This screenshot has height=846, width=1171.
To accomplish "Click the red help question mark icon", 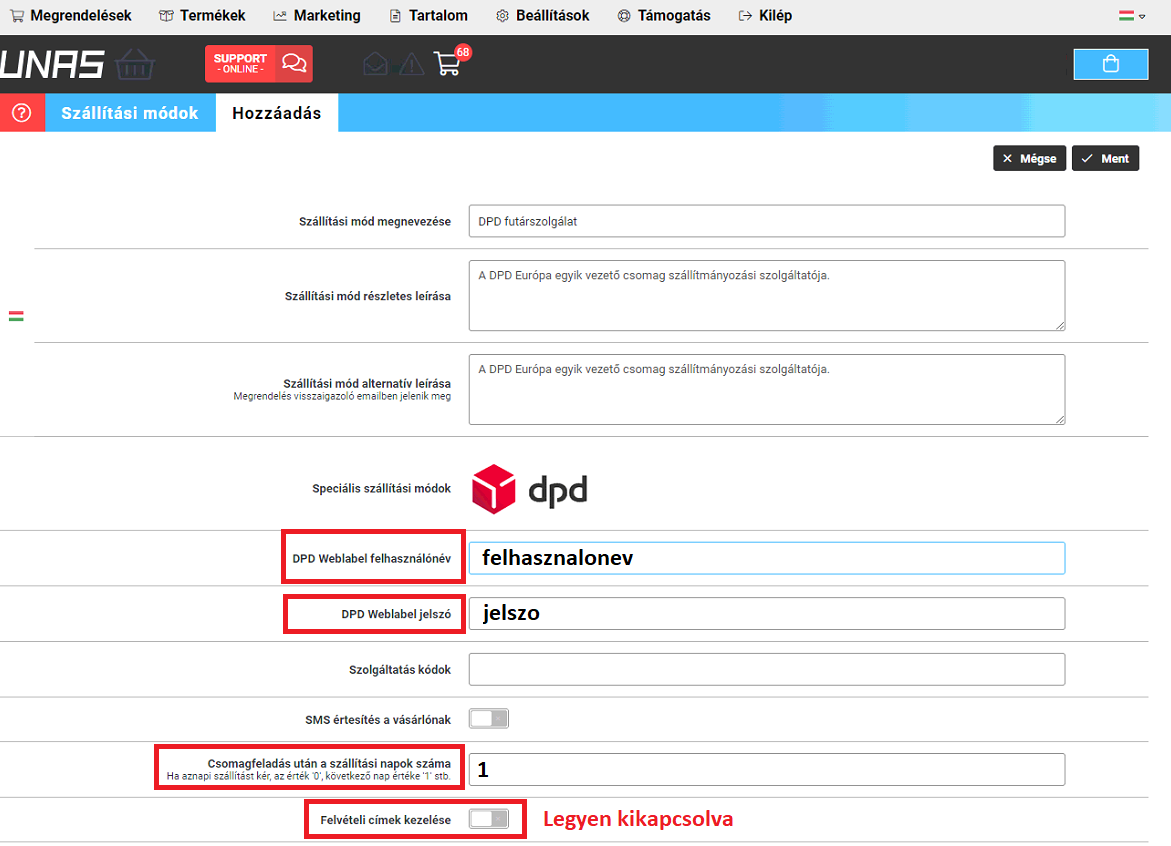I will point(22,113).
